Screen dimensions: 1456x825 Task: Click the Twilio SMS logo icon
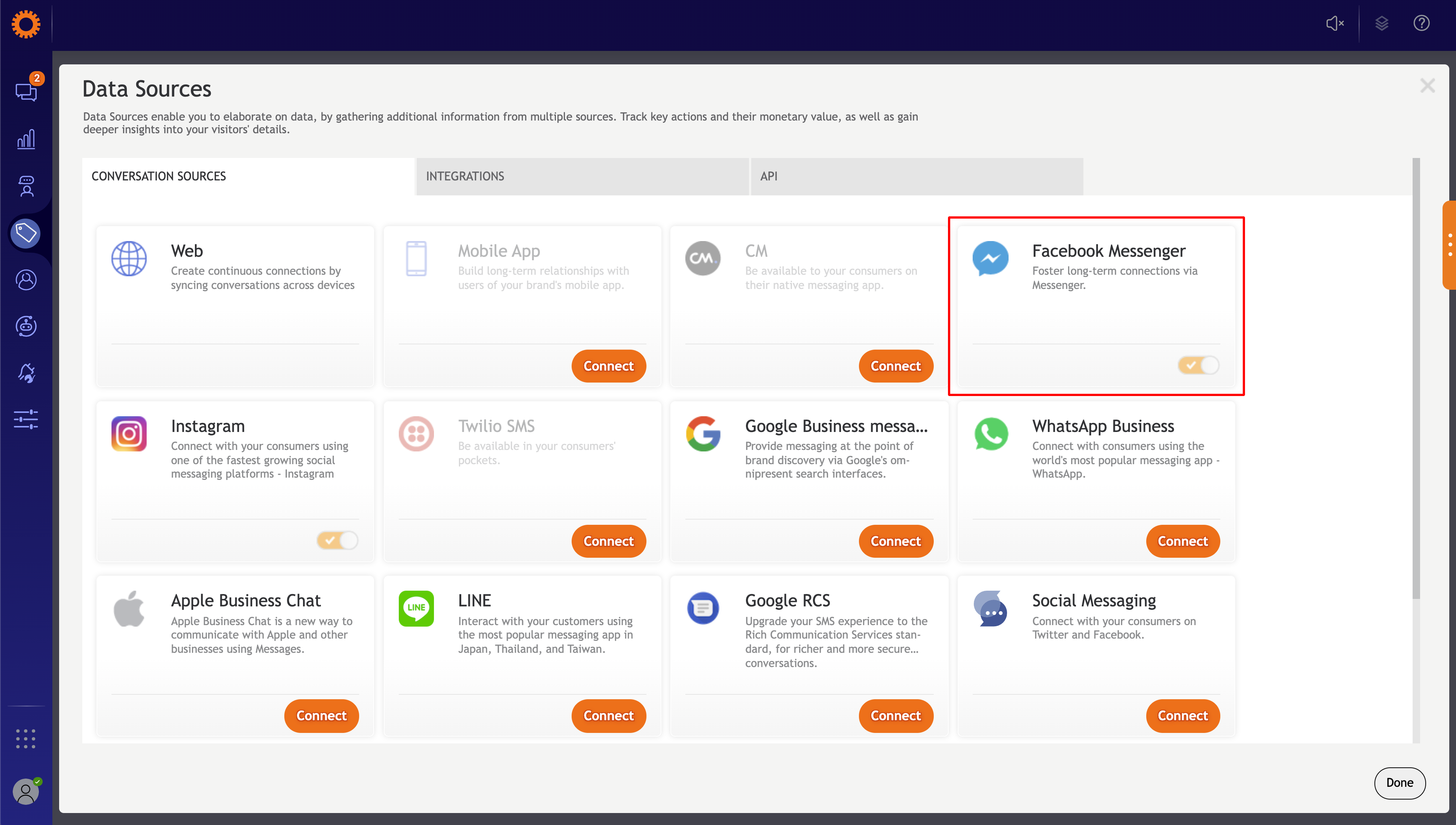click(x=416, y=433)
